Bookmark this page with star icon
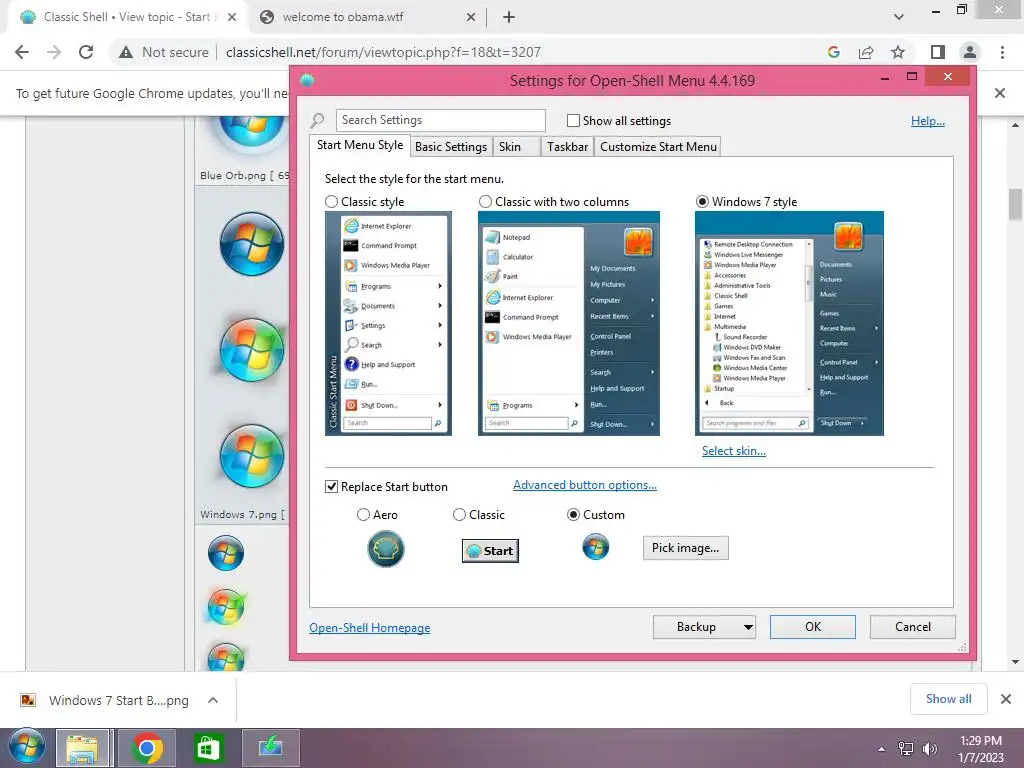1024x768 pixels. pyautogui.click(x=898, y=52)
